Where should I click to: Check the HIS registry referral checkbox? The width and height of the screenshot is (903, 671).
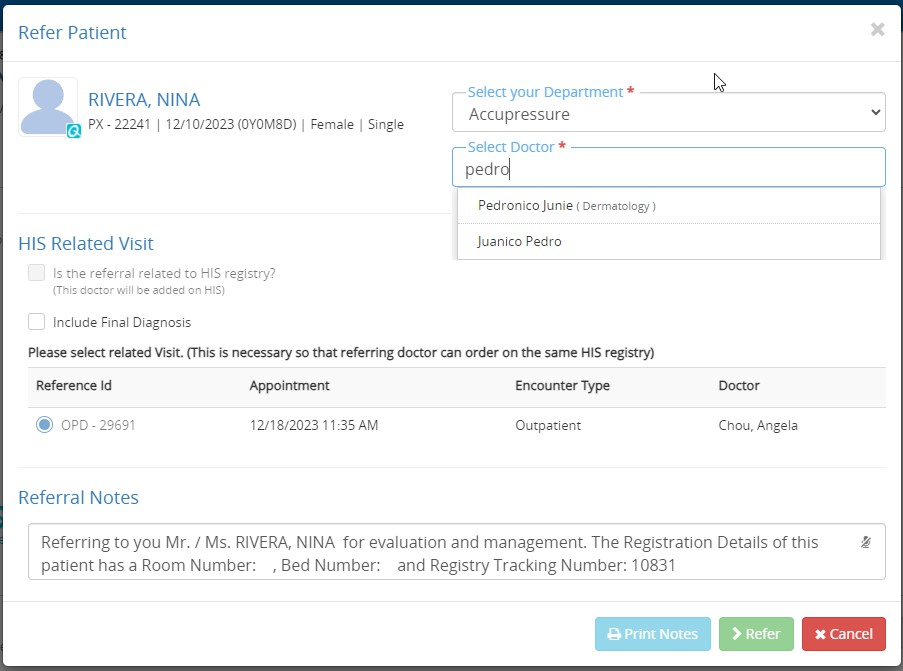click(x=37, y=273)
